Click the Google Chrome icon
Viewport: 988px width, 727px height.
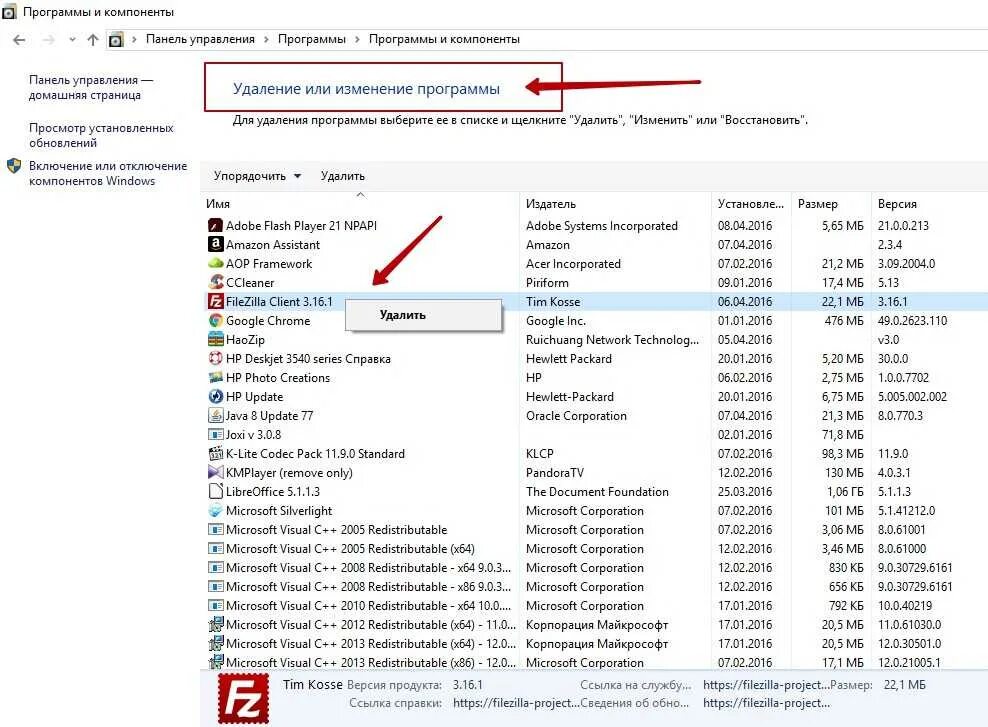[x=215, y=321]
